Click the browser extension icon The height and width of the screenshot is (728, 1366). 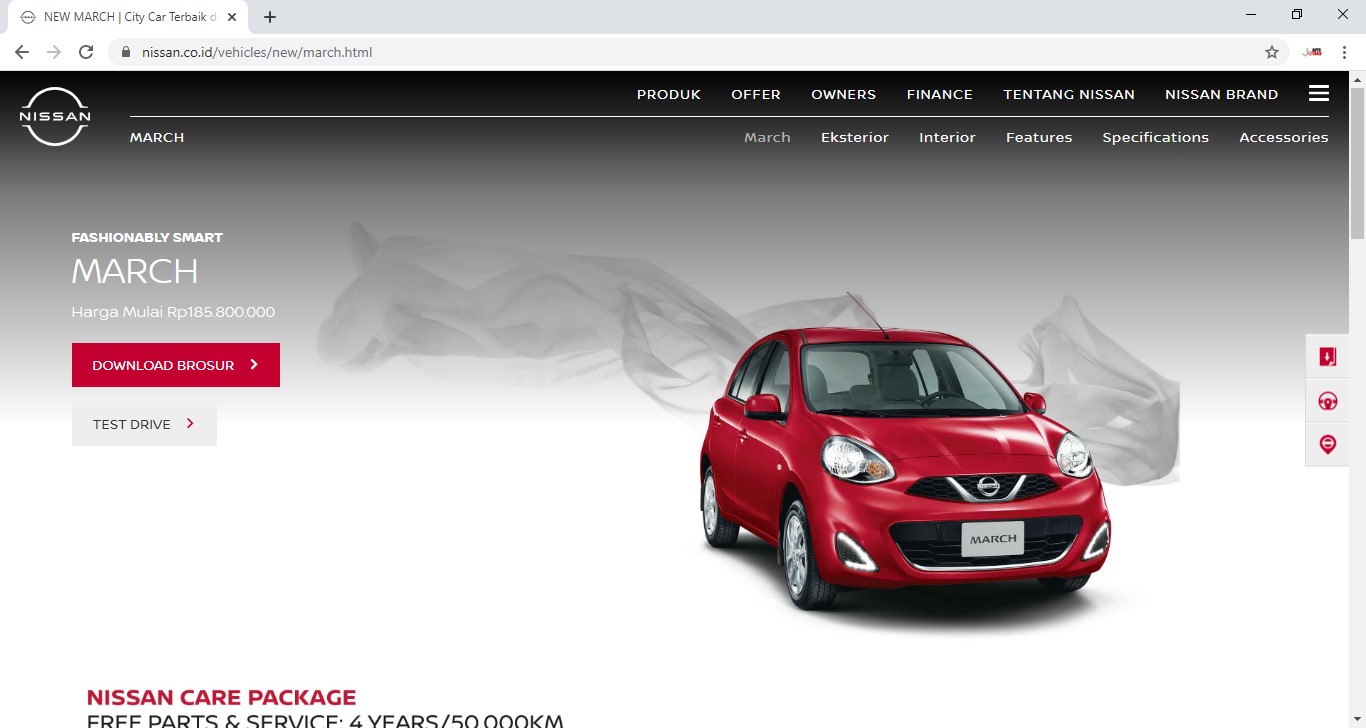(x=1312, y=52)
